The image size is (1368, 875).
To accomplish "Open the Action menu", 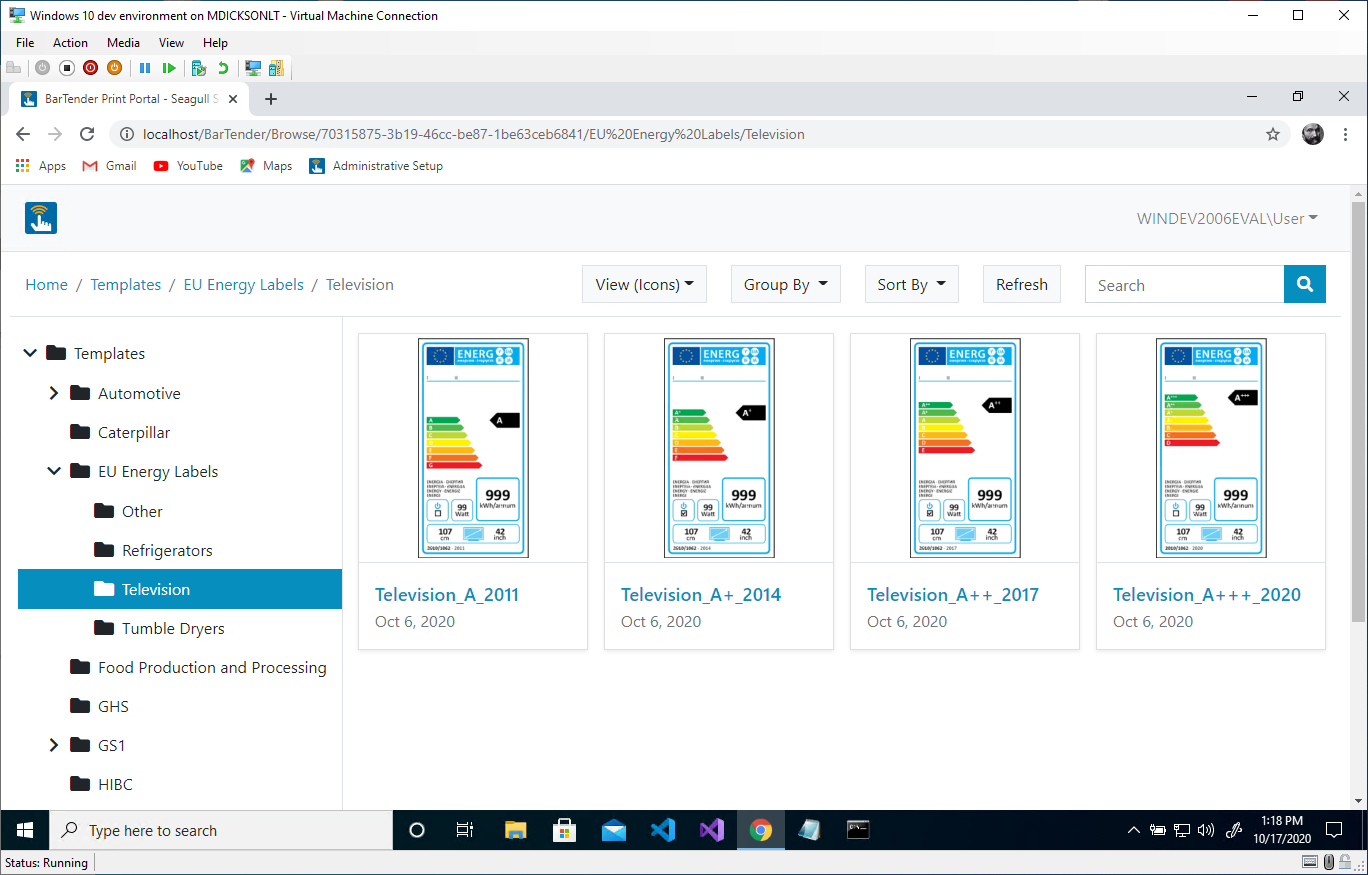I will (70, 43).
